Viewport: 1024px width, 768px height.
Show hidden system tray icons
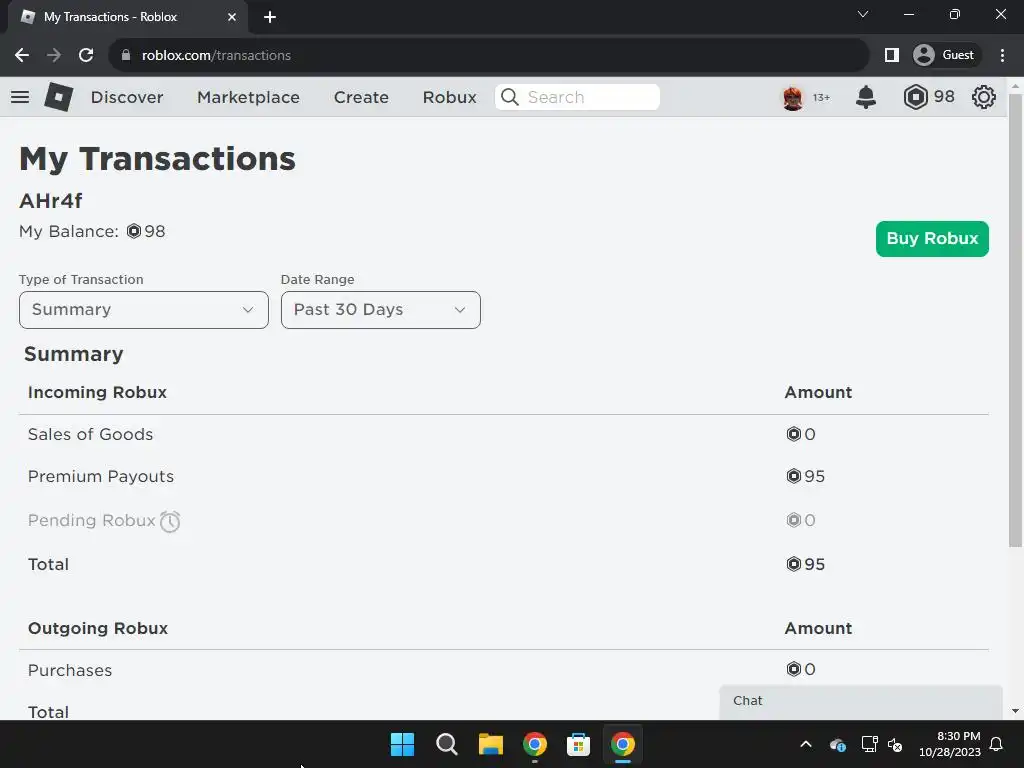pyautogui.click(x=806, y=744)
